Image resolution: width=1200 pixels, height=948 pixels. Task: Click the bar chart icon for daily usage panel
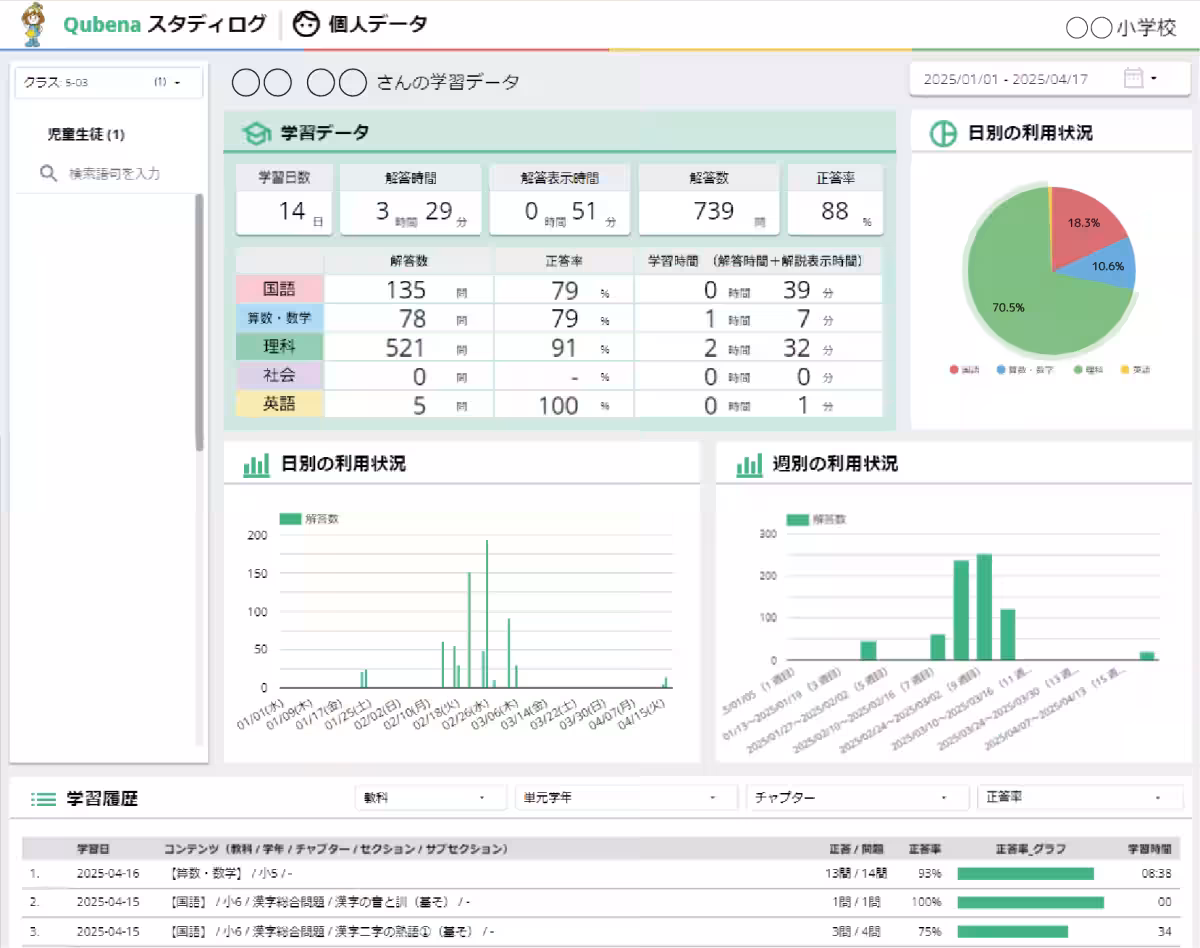257,465
